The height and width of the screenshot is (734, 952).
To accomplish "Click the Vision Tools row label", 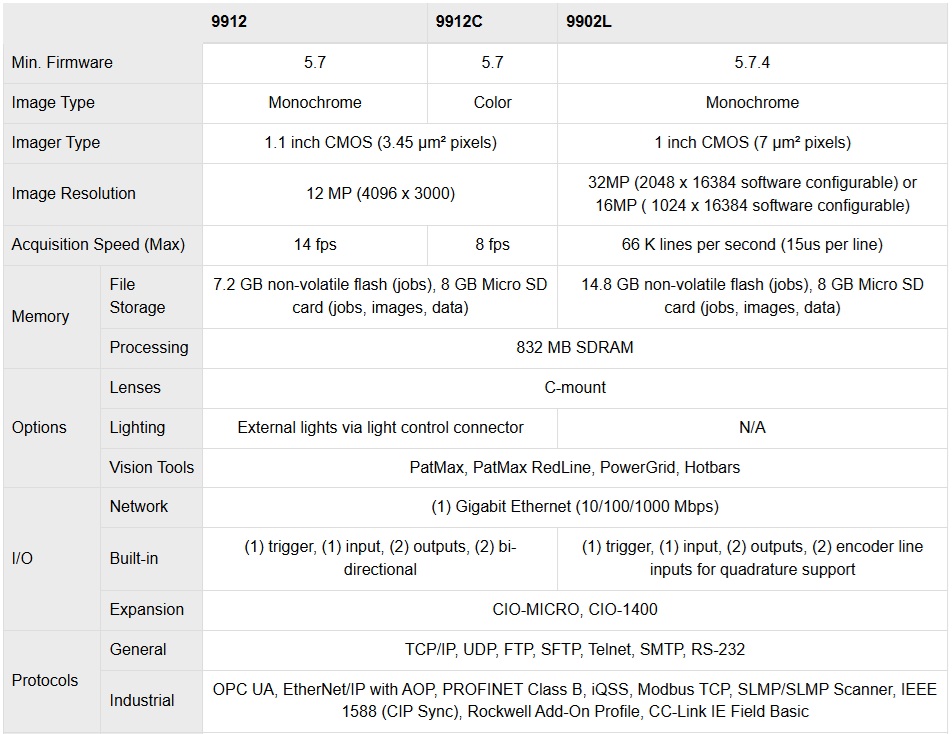I will click(152, 467).
